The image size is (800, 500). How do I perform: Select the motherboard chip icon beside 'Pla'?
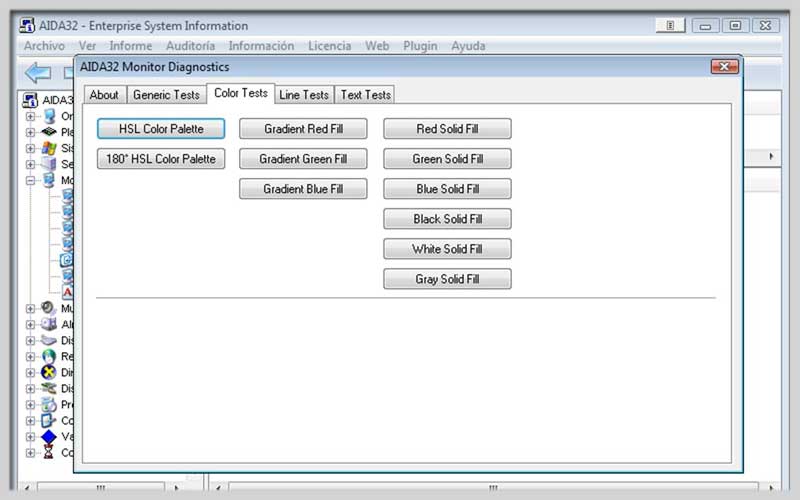49,132
